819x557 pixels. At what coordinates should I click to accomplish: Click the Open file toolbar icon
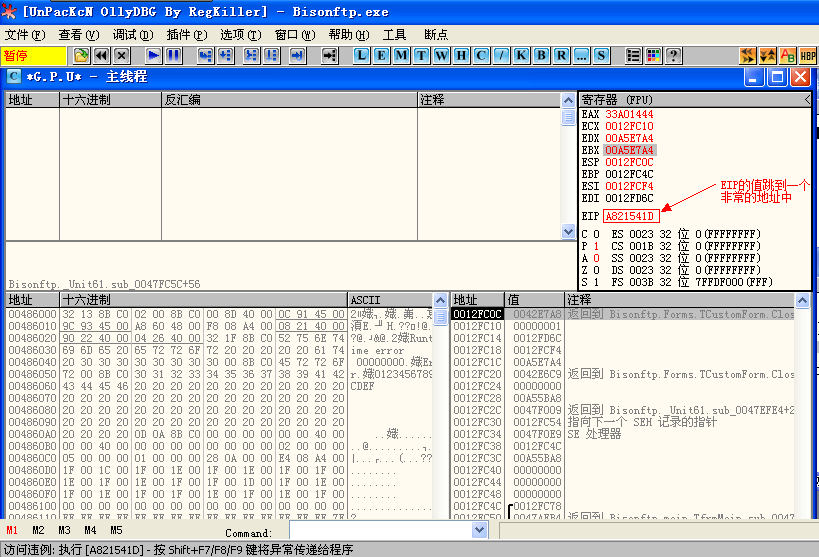(81, 55)
